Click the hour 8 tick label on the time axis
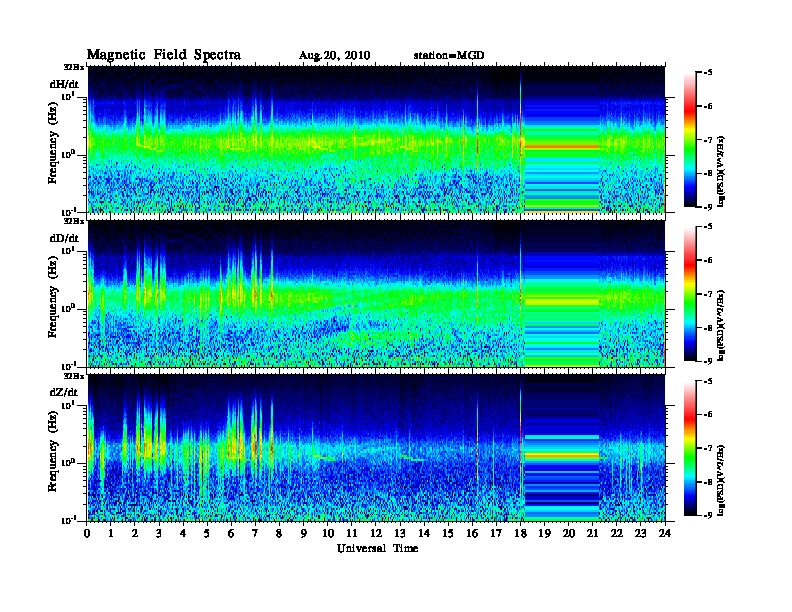 [x=279, y=533]
